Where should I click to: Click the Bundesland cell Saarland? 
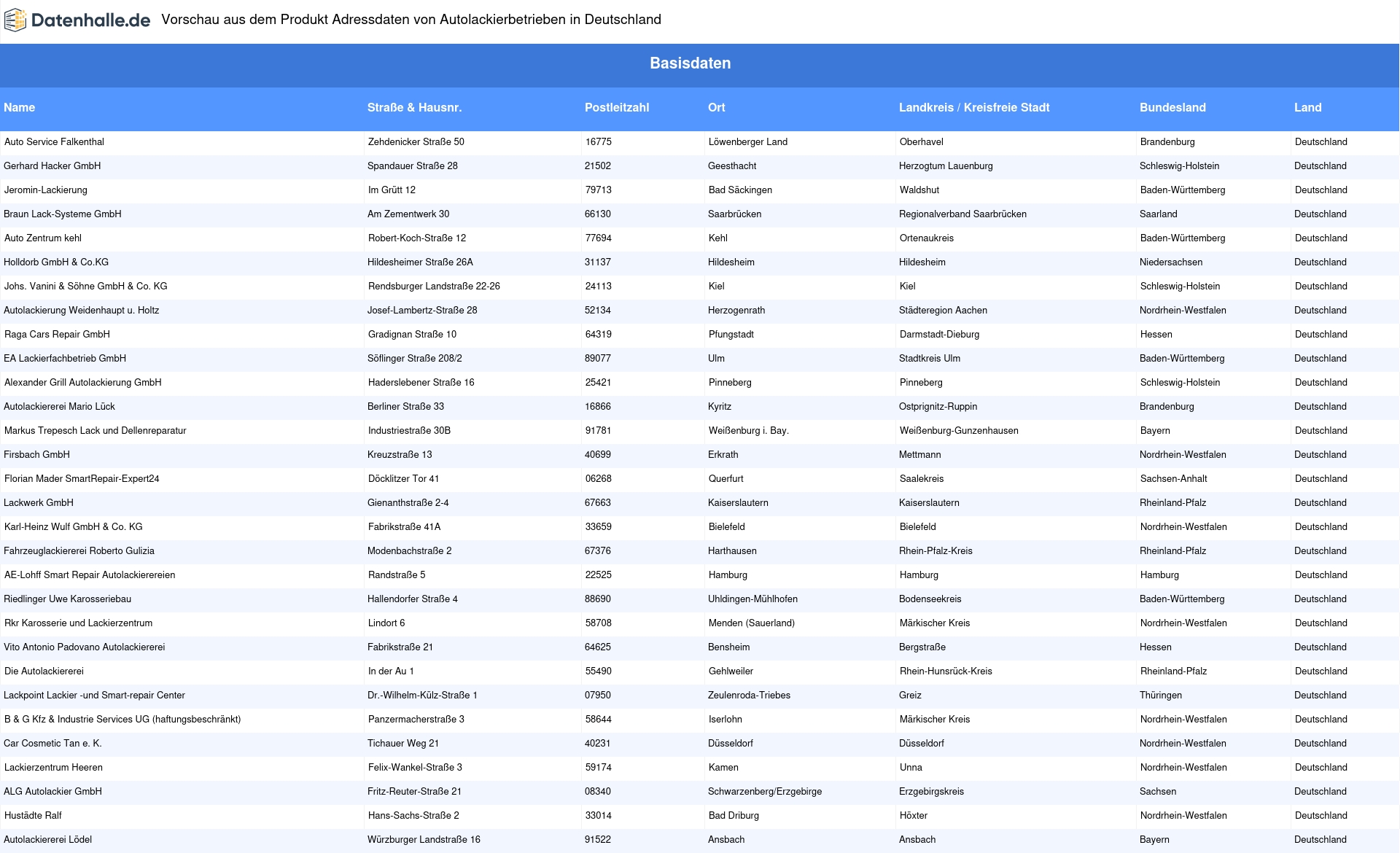1159,214
